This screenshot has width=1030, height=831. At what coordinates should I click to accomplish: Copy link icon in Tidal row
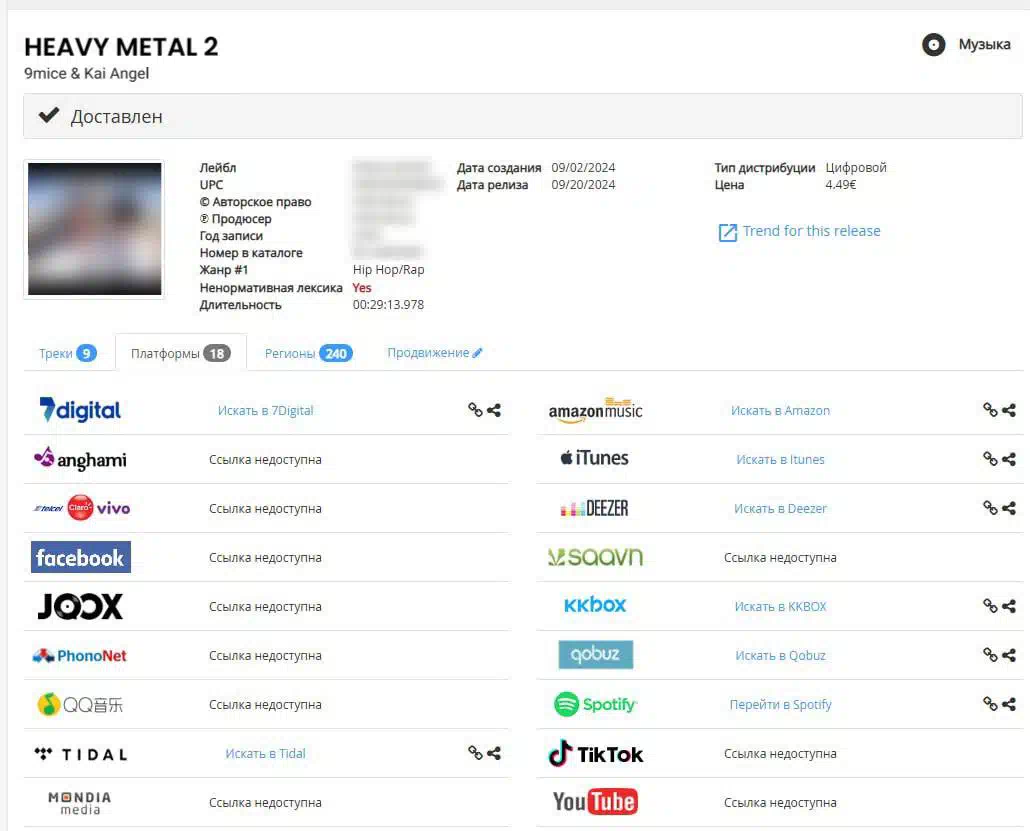click(x=475, y=753)
